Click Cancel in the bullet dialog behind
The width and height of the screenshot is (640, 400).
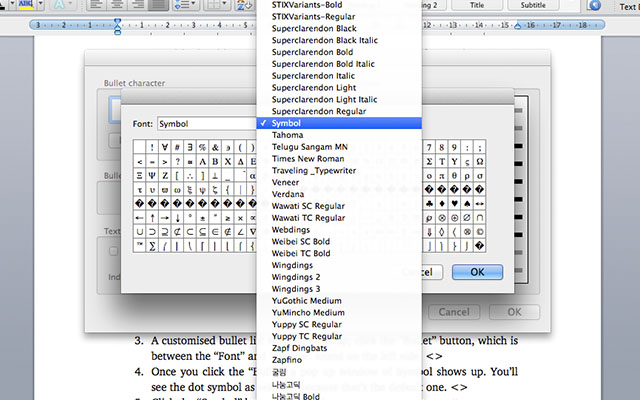pyautogui.click(x=454, y=312)
